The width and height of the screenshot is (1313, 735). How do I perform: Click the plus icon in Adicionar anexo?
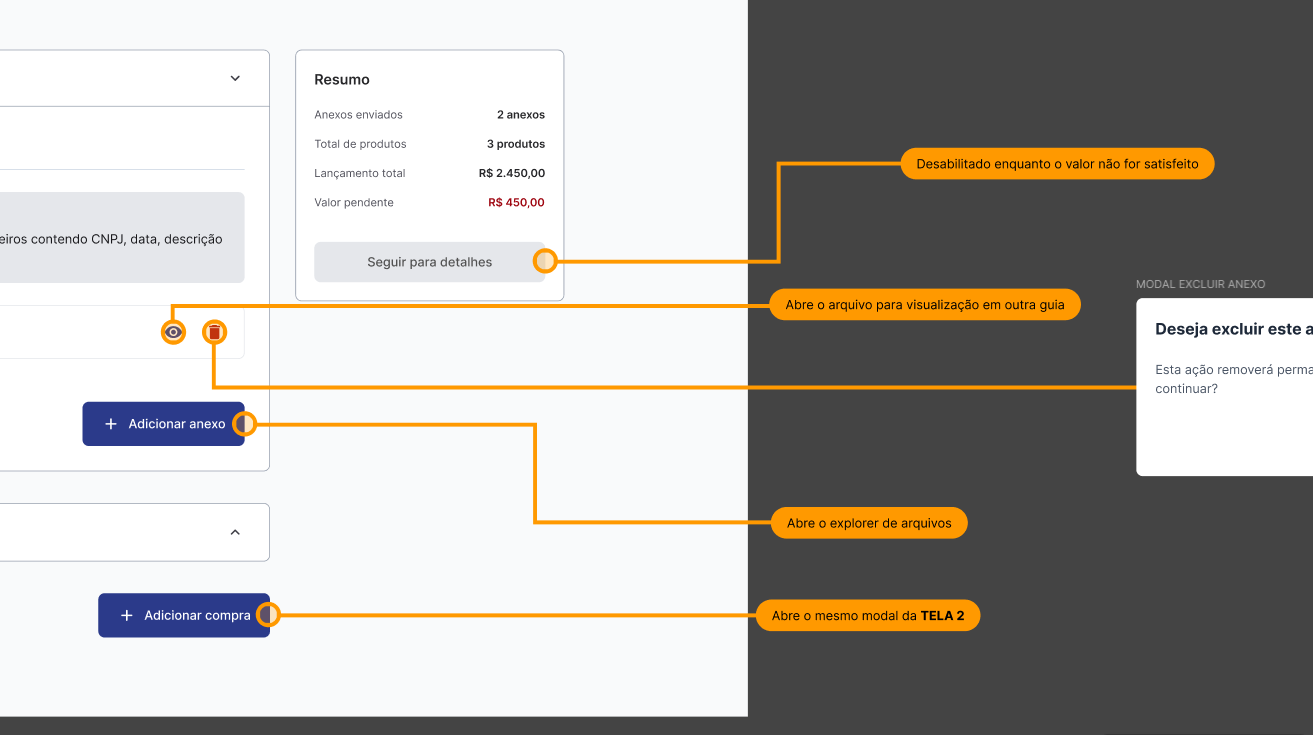tap(111, 424)
